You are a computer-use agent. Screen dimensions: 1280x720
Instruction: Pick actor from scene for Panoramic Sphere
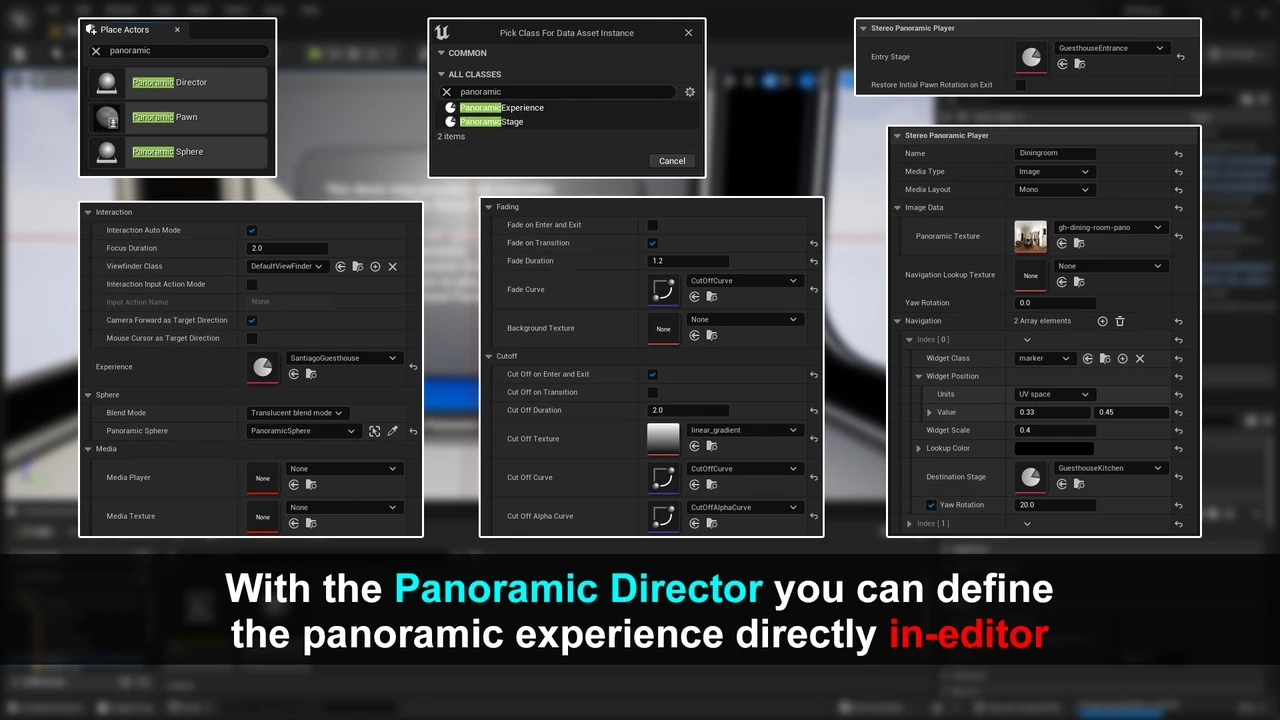click(x=375, y=431)
